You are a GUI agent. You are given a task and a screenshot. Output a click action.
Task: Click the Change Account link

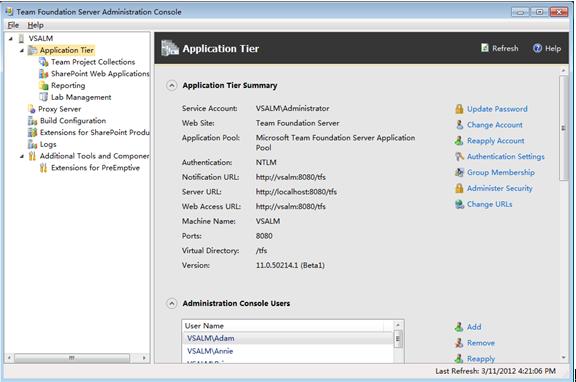click(x=494, y=125)
